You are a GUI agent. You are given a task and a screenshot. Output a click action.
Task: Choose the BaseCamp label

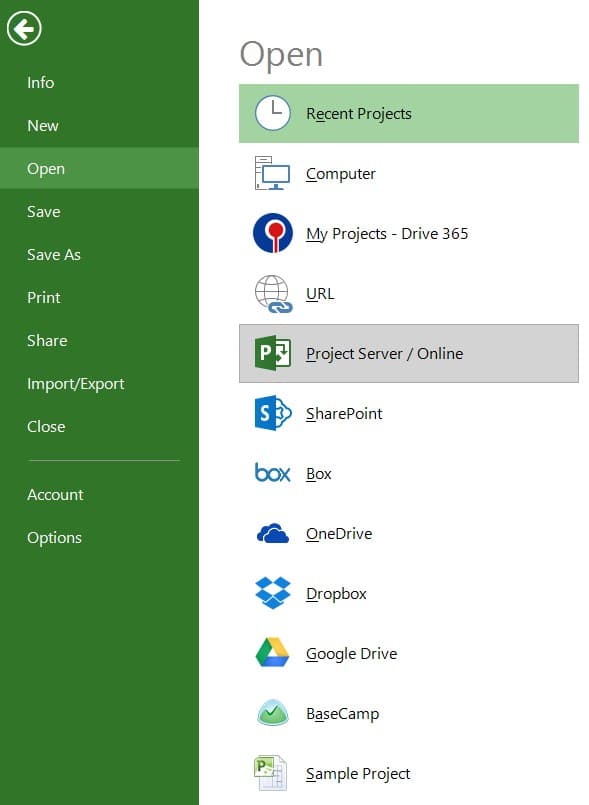(x=343, y=714)
